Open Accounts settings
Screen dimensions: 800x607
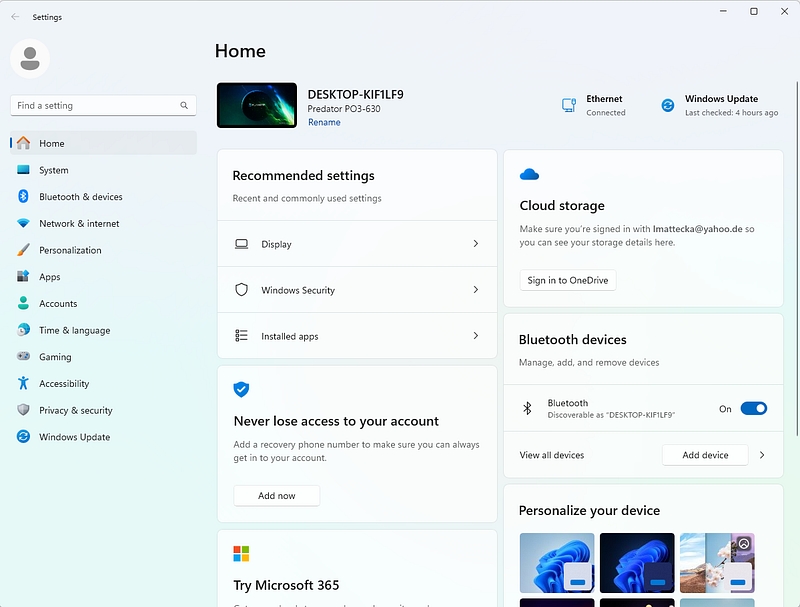coord(104,303)
